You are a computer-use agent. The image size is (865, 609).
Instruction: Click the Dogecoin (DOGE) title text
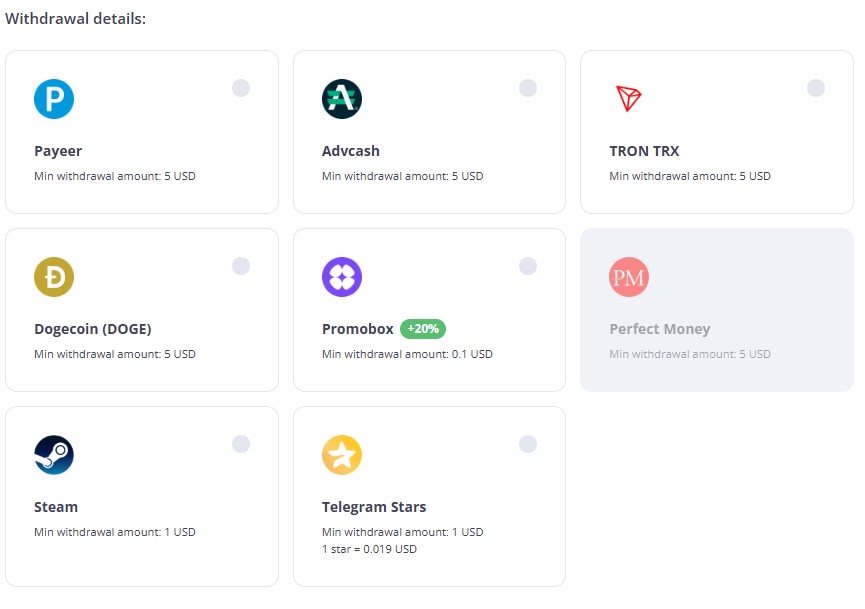click(93, 329)
